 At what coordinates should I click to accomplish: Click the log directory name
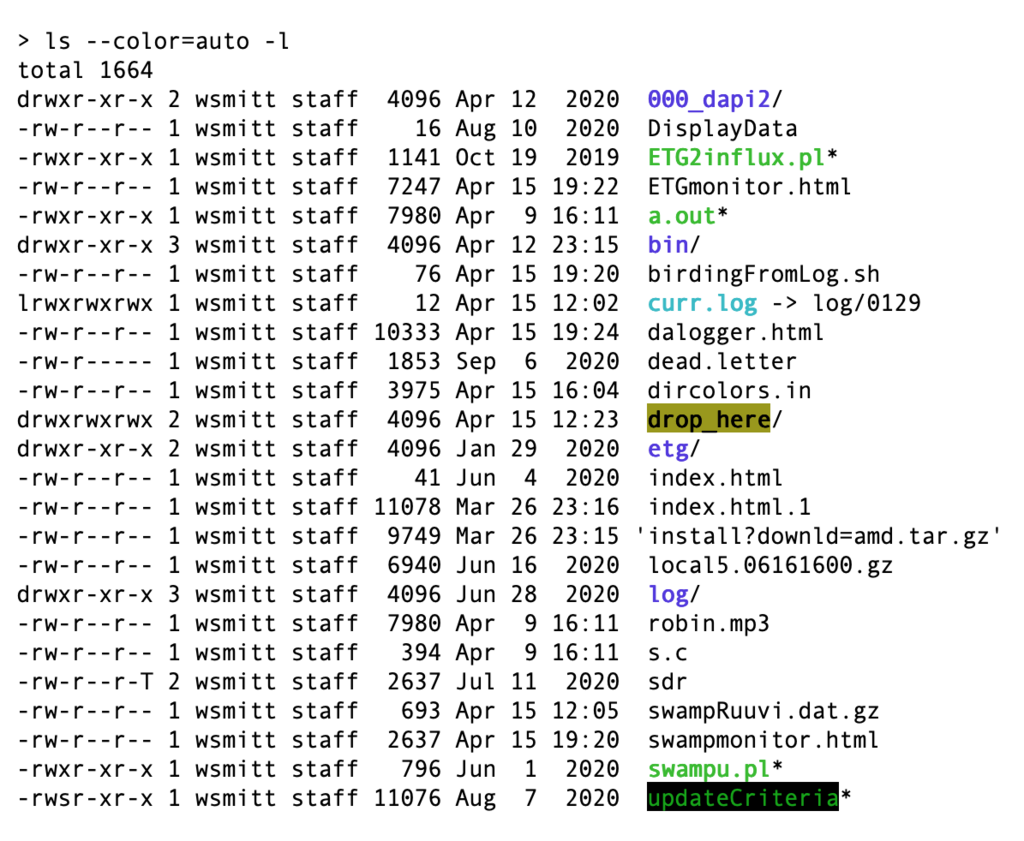(x=667, y=594)
